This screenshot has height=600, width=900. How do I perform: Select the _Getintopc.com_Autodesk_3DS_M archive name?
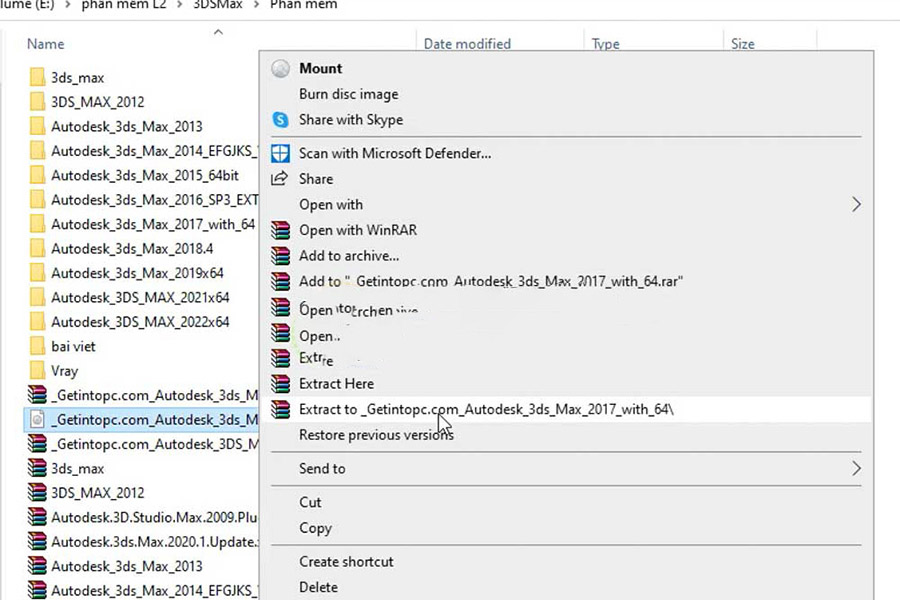pyautogui.click(x=154, y=444)
